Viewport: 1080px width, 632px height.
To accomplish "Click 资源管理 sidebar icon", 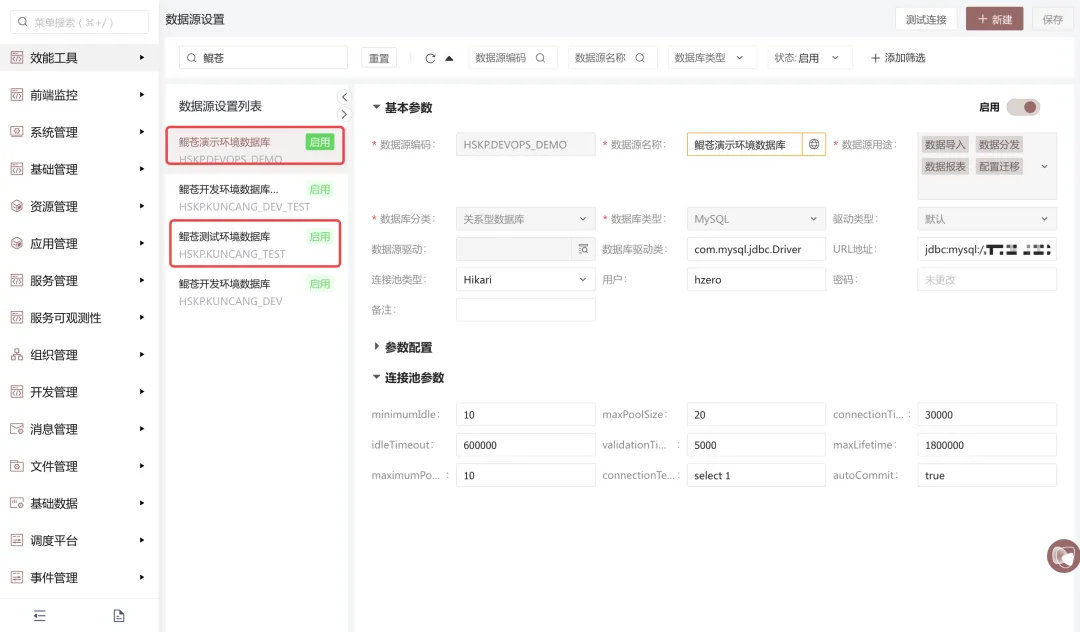I will [x=17, y=207].
